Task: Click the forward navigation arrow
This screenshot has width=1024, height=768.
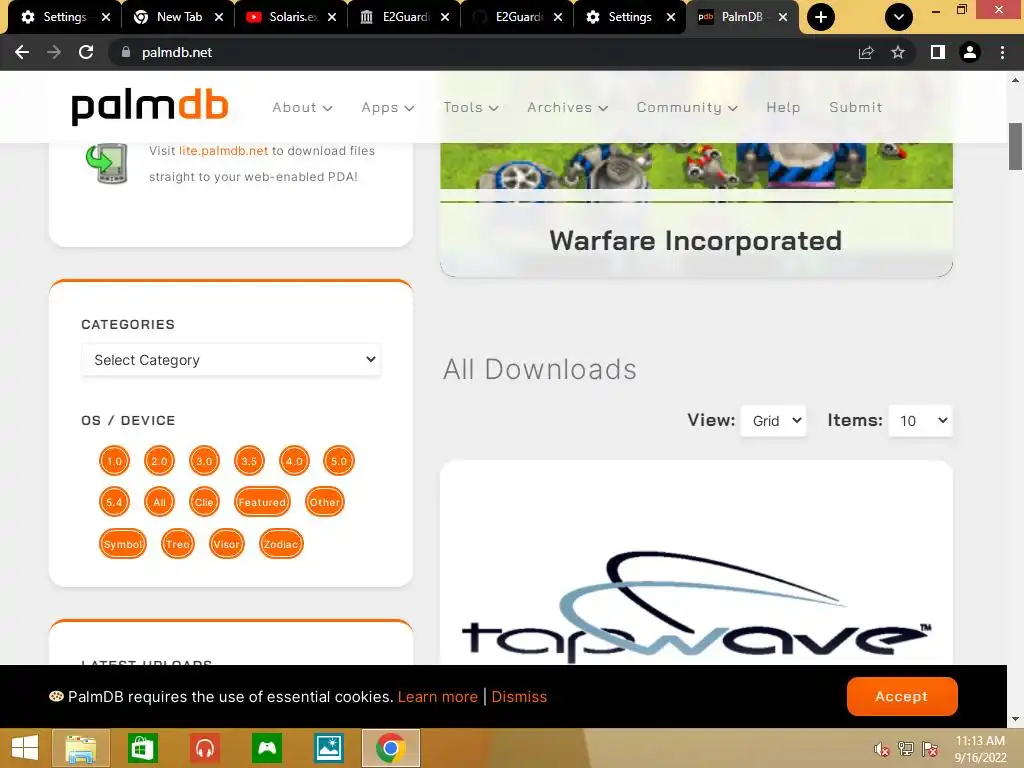Action: coord(54,52)
